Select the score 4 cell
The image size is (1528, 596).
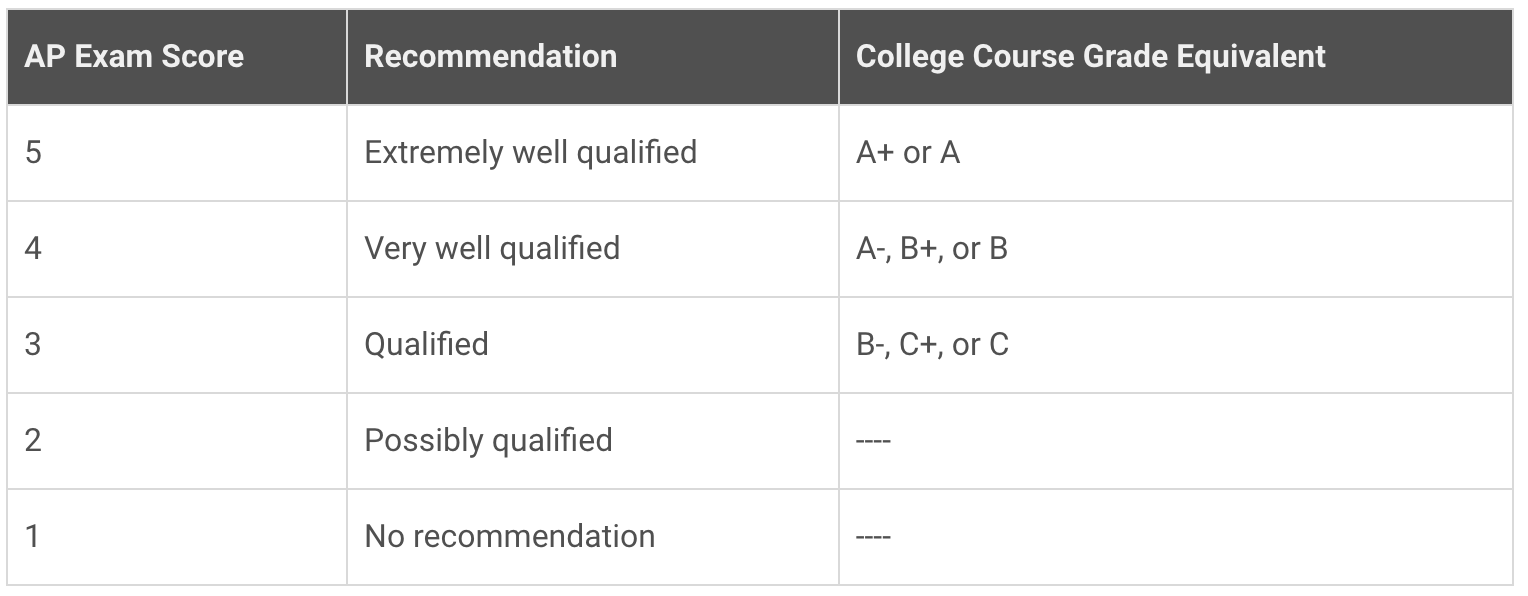[x=177, y=248]
